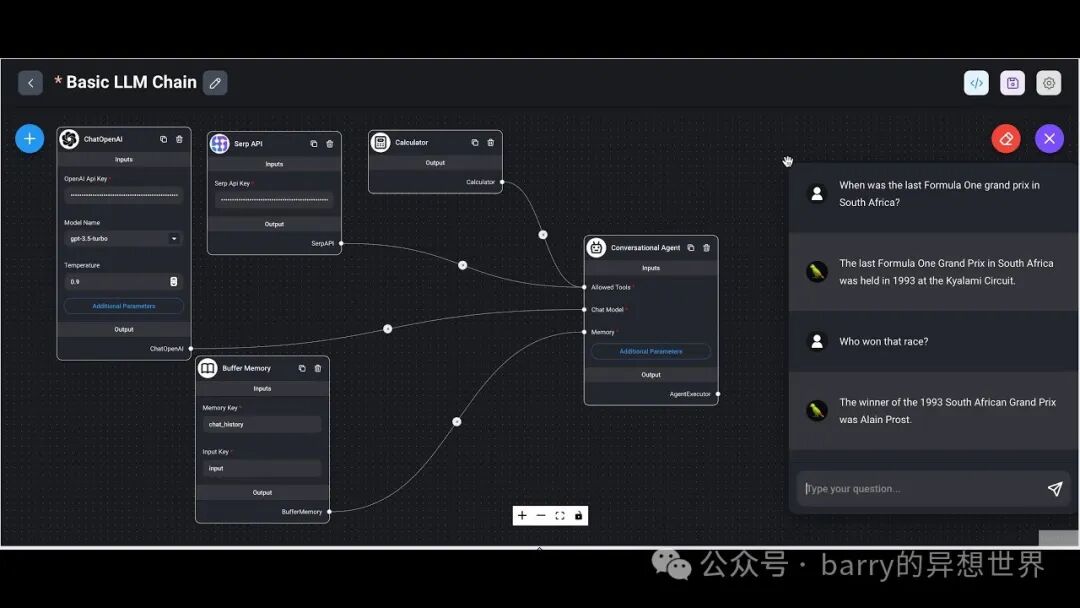The height and width of the screenshot is (608, 1080).
Task: Click the first question about South Africa
Action: 939,193
